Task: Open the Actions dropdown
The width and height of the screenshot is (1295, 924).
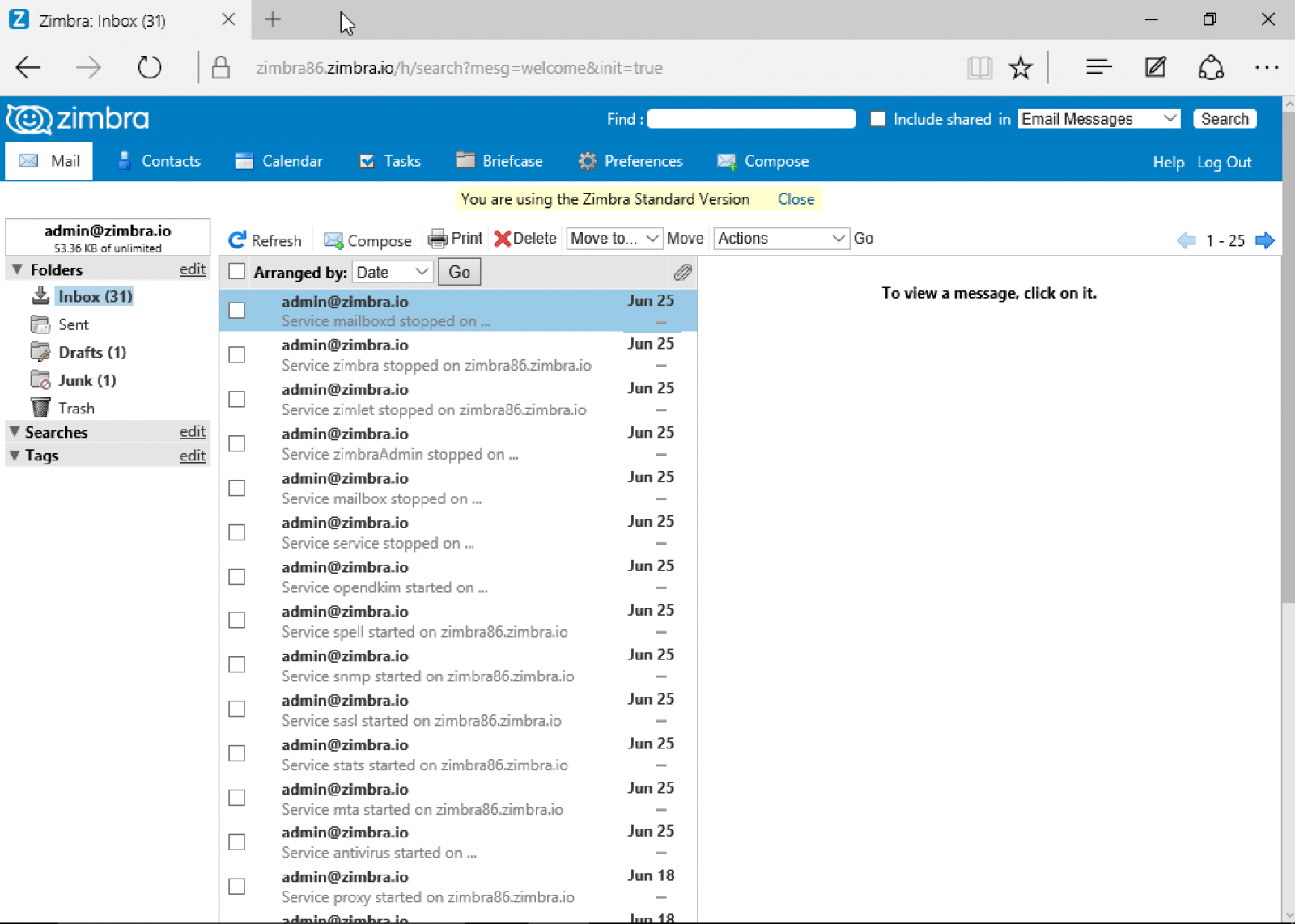Action: [781, 239]
